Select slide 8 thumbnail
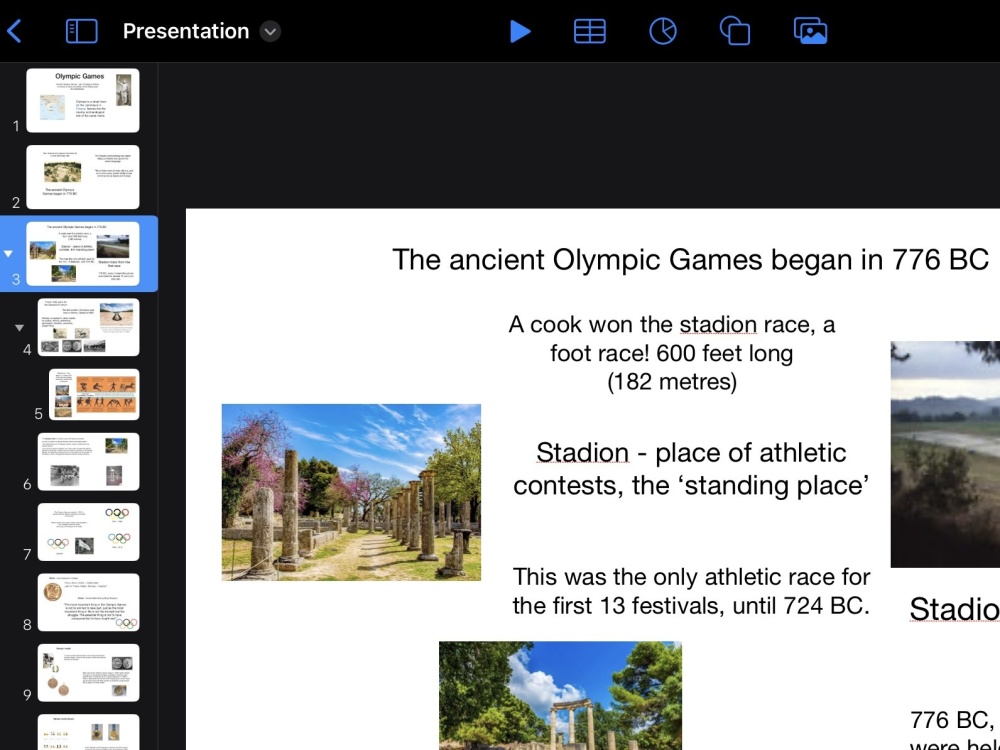The width and height of the screenshot is (1000, 750). click(89, 602)
